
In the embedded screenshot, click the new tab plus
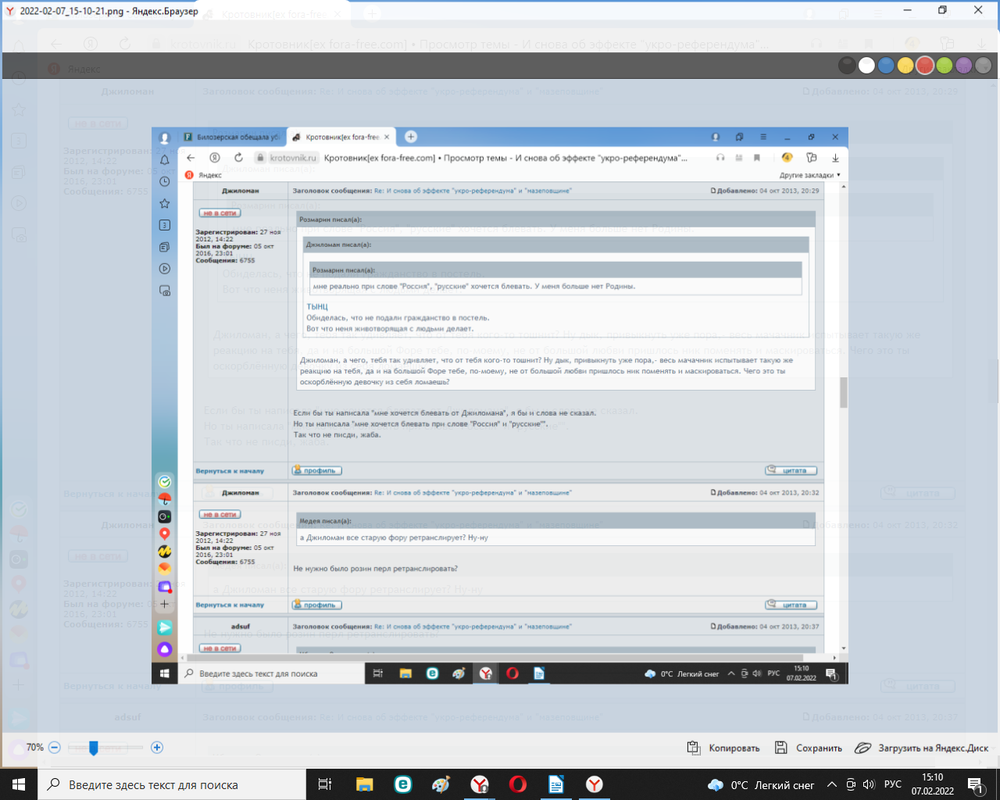click(411, 137)
